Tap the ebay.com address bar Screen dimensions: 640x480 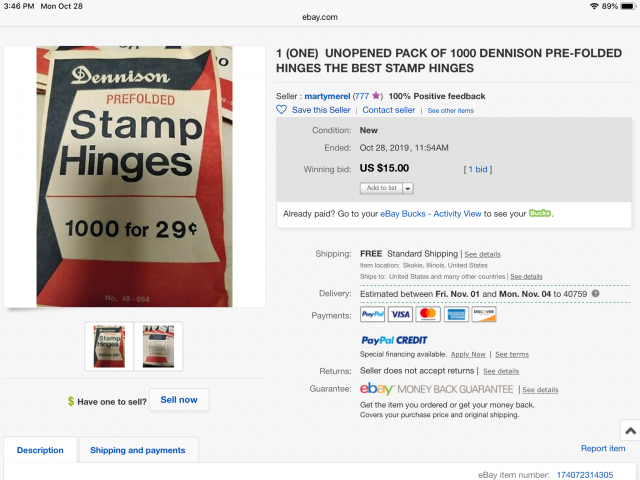coord(320,17)
